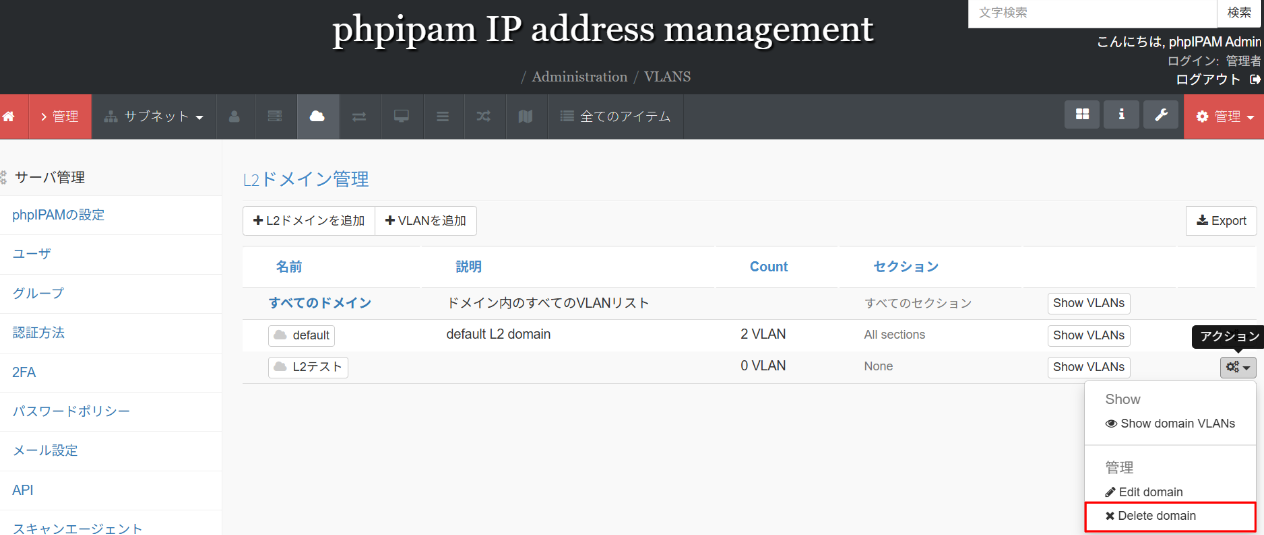Open the hamburger lines icon in navbar
This screenshot has height=535, width=1264.
pos(443,117)
